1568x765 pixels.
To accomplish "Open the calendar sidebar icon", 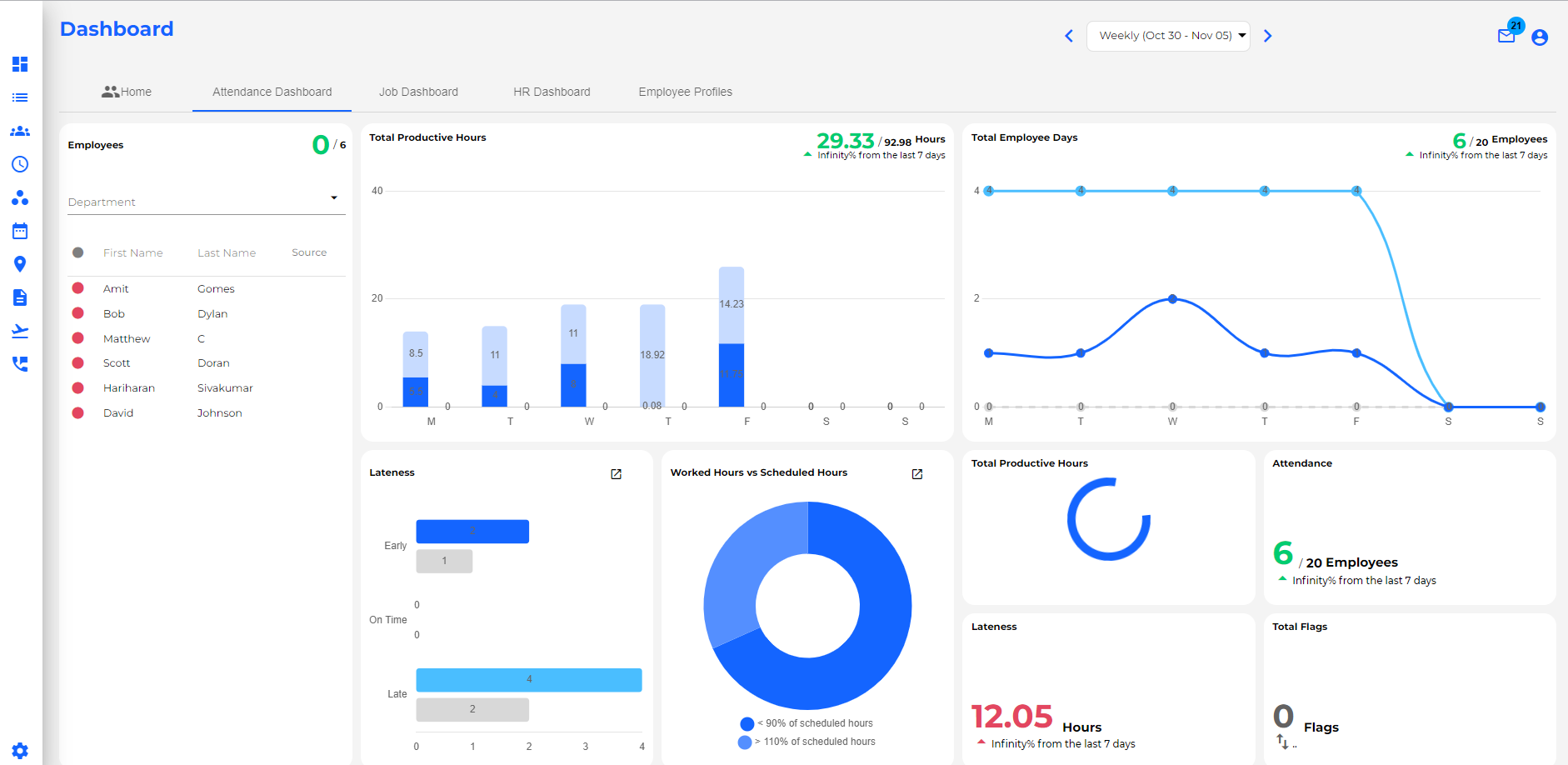I will coord(20,231).
